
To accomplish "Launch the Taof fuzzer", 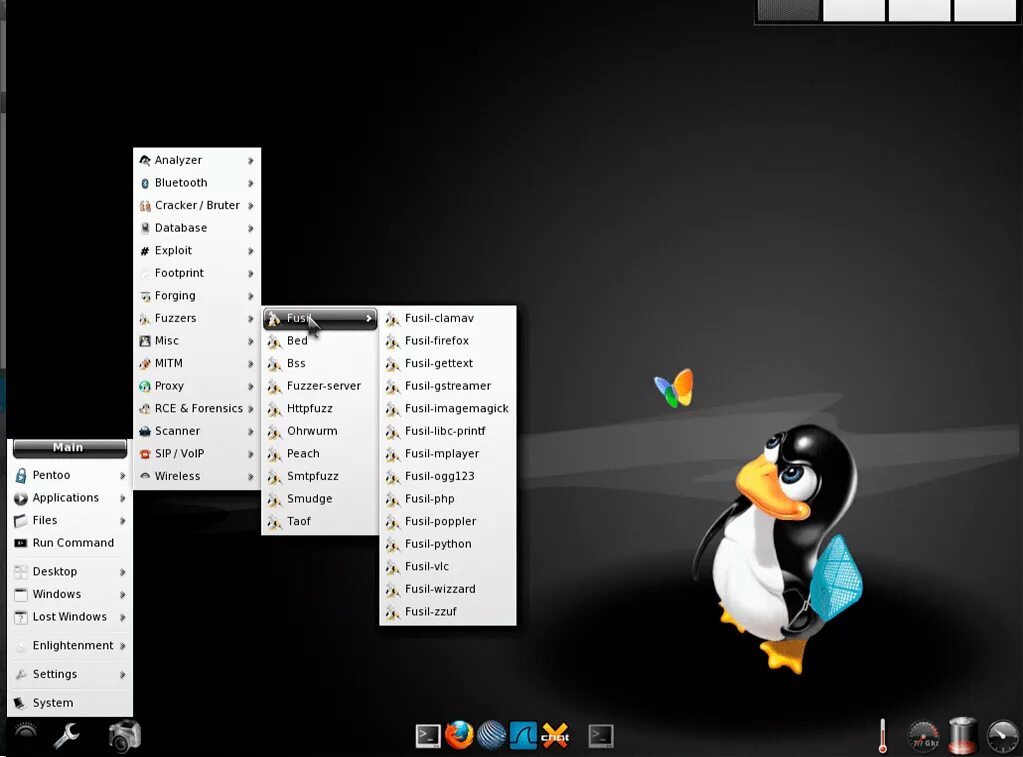I will (320, 521).
